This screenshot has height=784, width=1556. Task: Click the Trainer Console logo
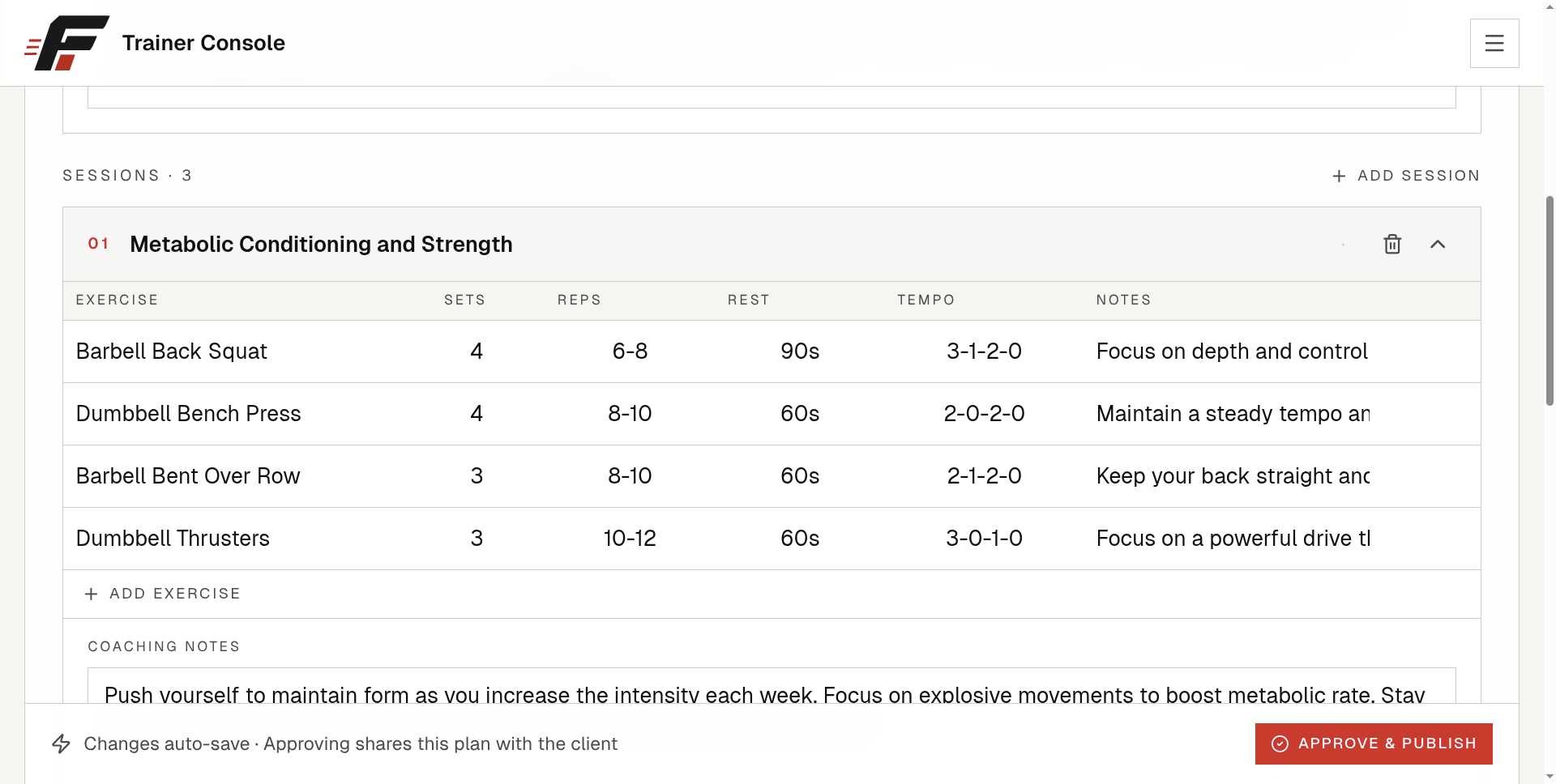click(x=66, y=43)
